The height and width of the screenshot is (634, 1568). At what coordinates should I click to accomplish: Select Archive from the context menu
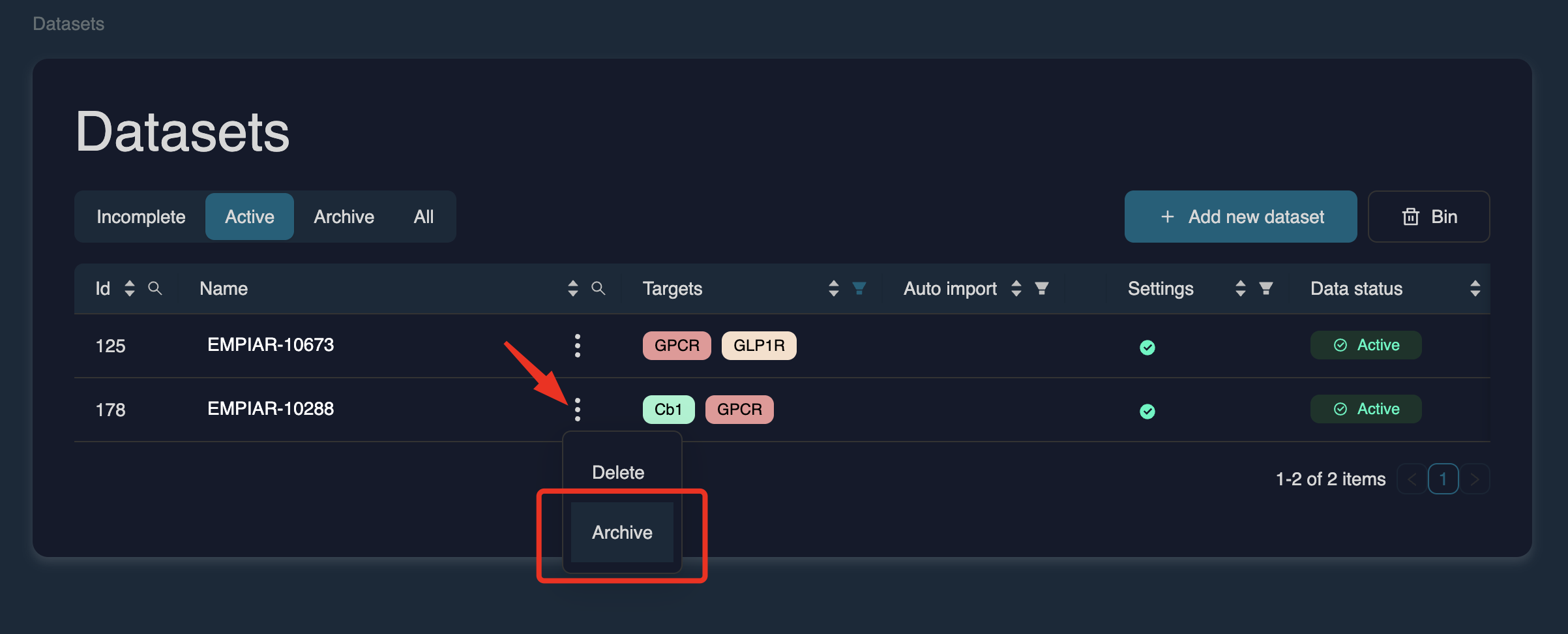coord(622,532)
